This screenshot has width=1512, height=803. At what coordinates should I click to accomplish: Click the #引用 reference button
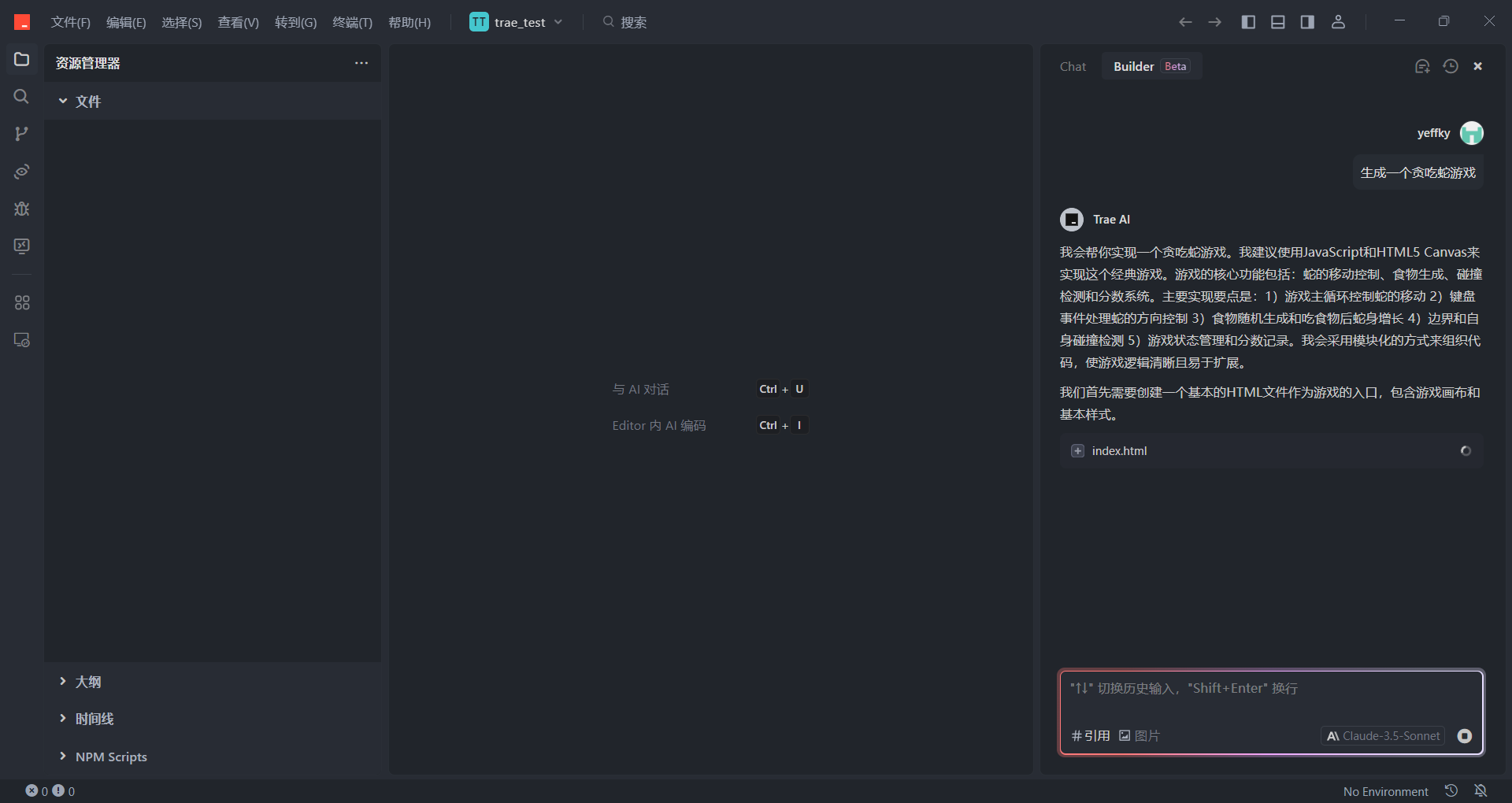tap(1091, 736)
